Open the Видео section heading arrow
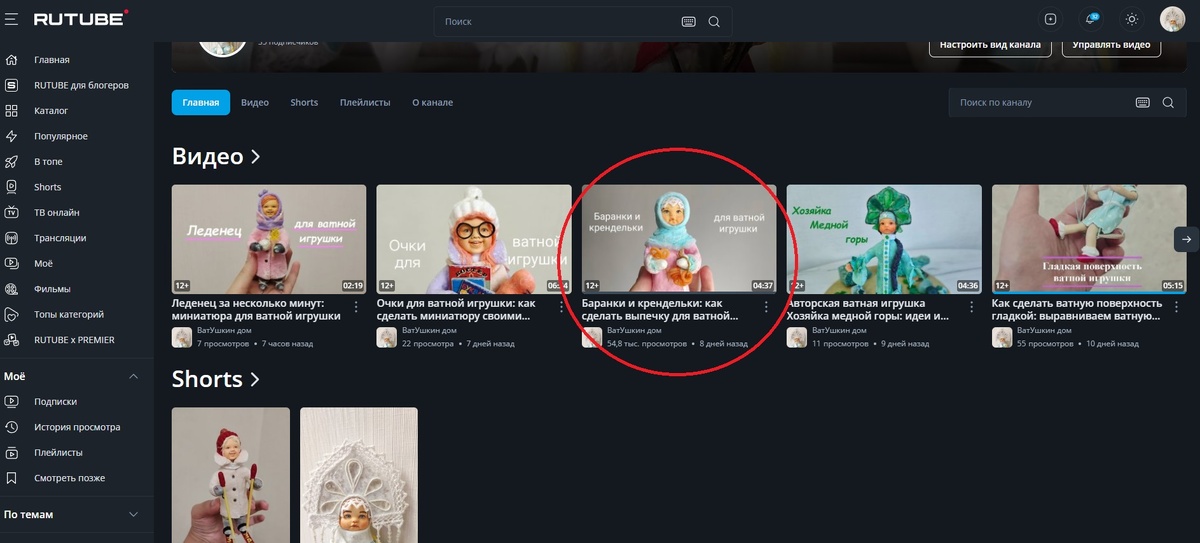 [256, 157]
